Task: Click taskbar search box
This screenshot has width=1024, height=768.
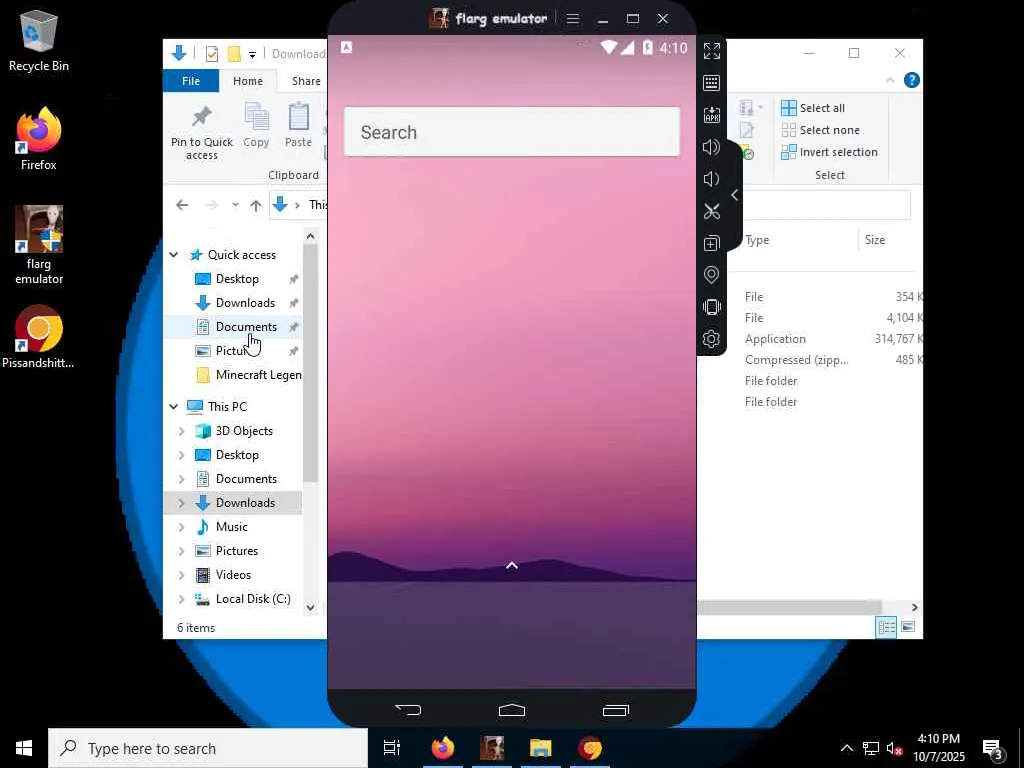Action: click(x=208, y=748)
